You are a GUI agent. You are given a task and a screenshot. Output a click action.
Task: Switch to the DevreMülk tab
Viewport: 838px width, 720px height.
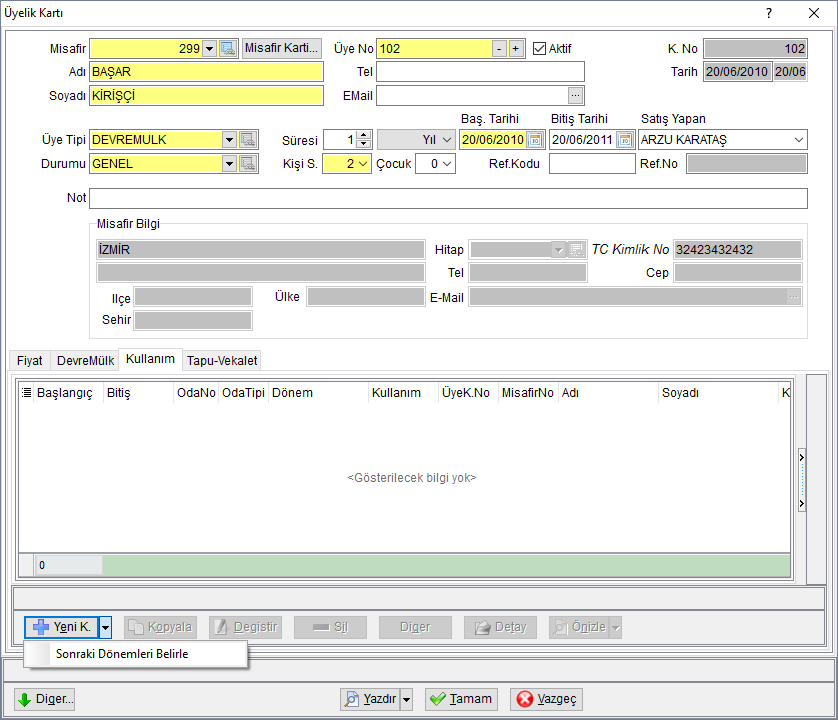click(86, 361)
